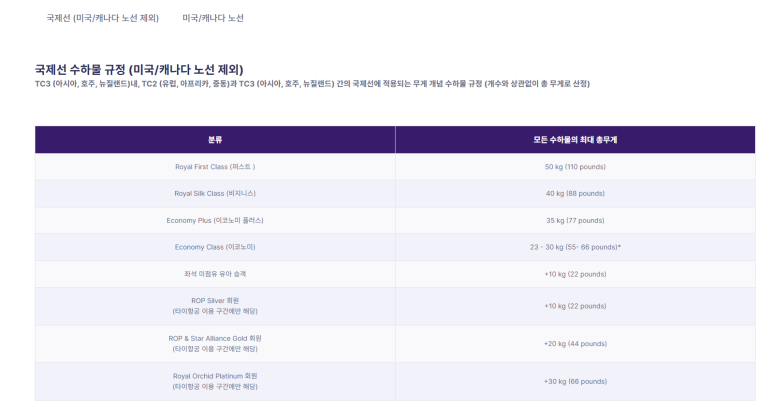Click the Royal Orchid Platinum 회원 cell
The height and width of the screenshot is (407, 773).
click(215, 381)
